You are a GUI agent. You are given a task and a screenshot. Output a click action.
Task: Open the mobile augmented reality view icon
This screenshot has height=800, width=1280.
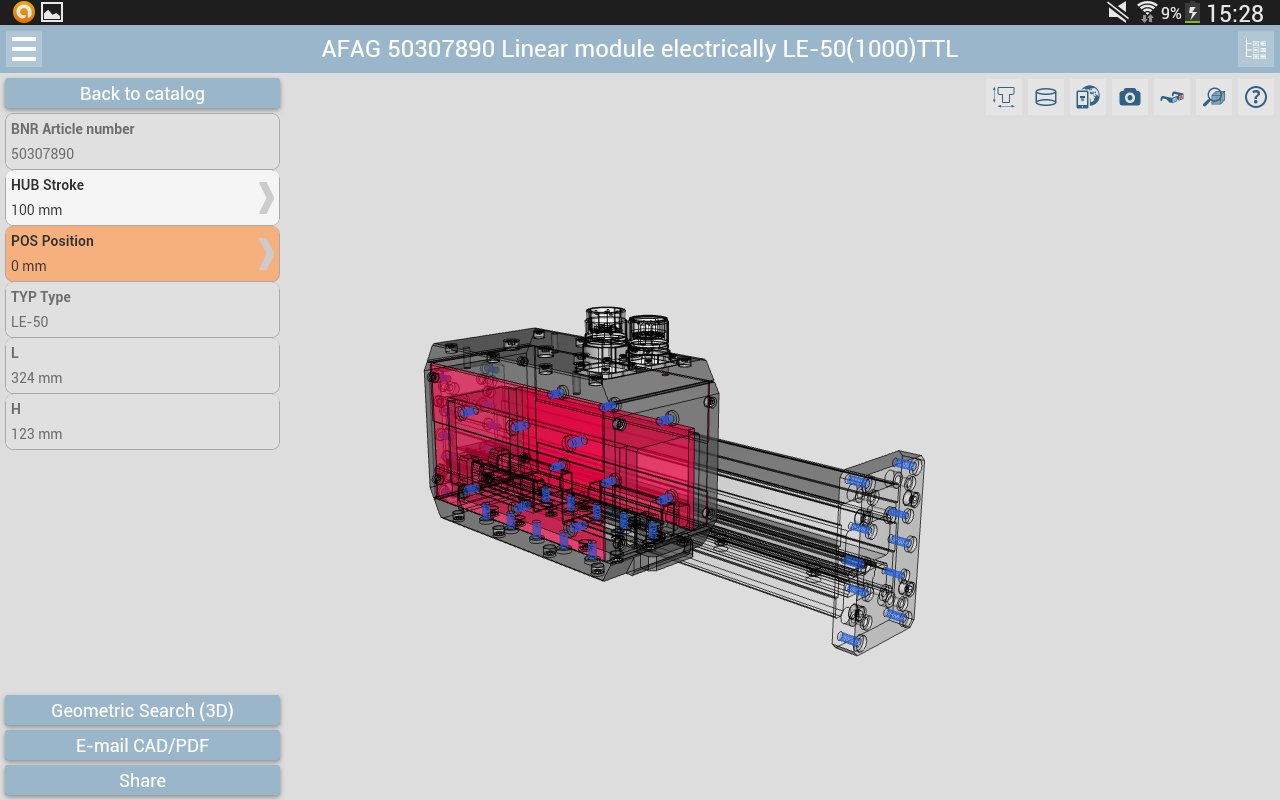click(1088, 97)
